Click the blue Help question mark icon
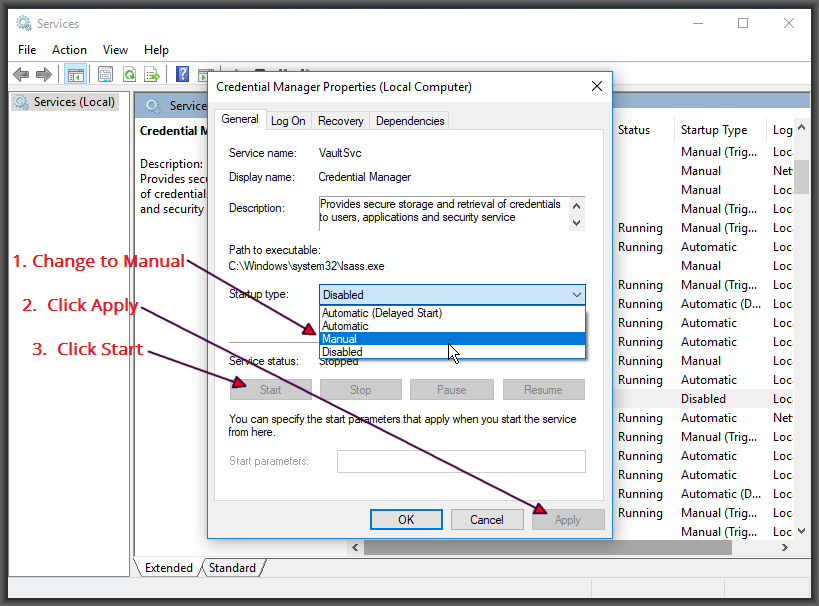The width and height of the screenshot is (819, 606). click(183, 74)
